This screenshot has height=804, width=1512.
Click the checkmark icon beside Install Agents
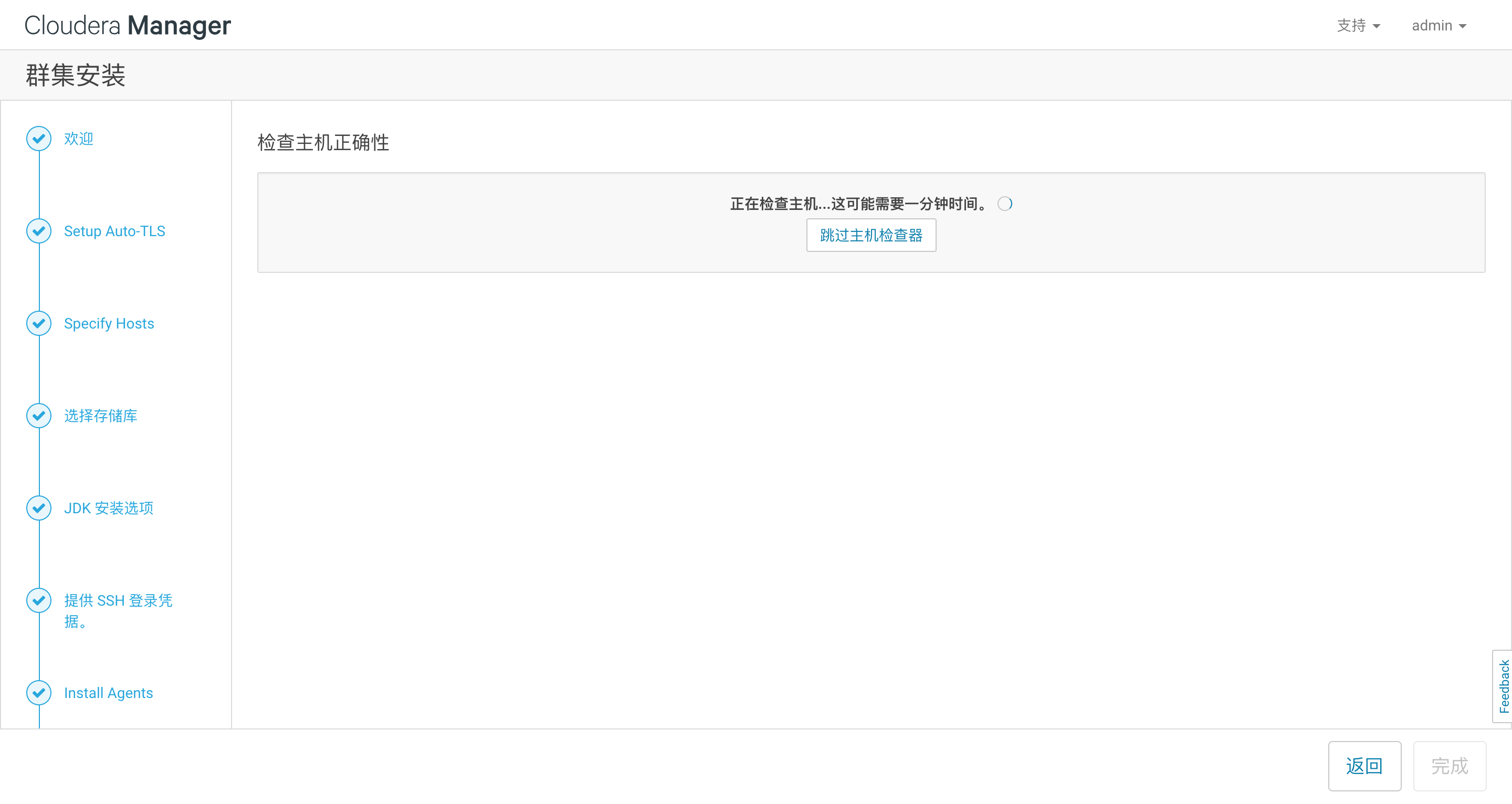(x=39, y=693)
